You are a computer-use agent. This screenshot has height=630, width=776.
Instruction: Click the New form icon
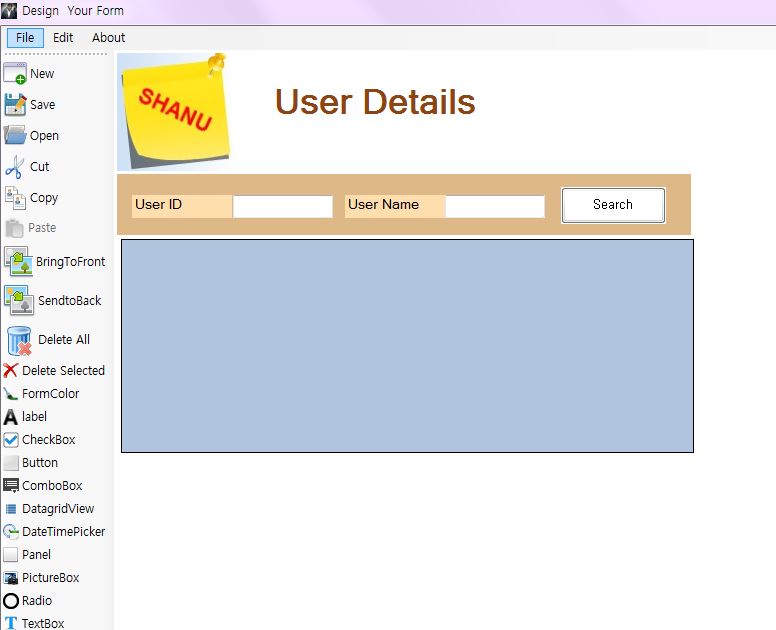(15, 73)
